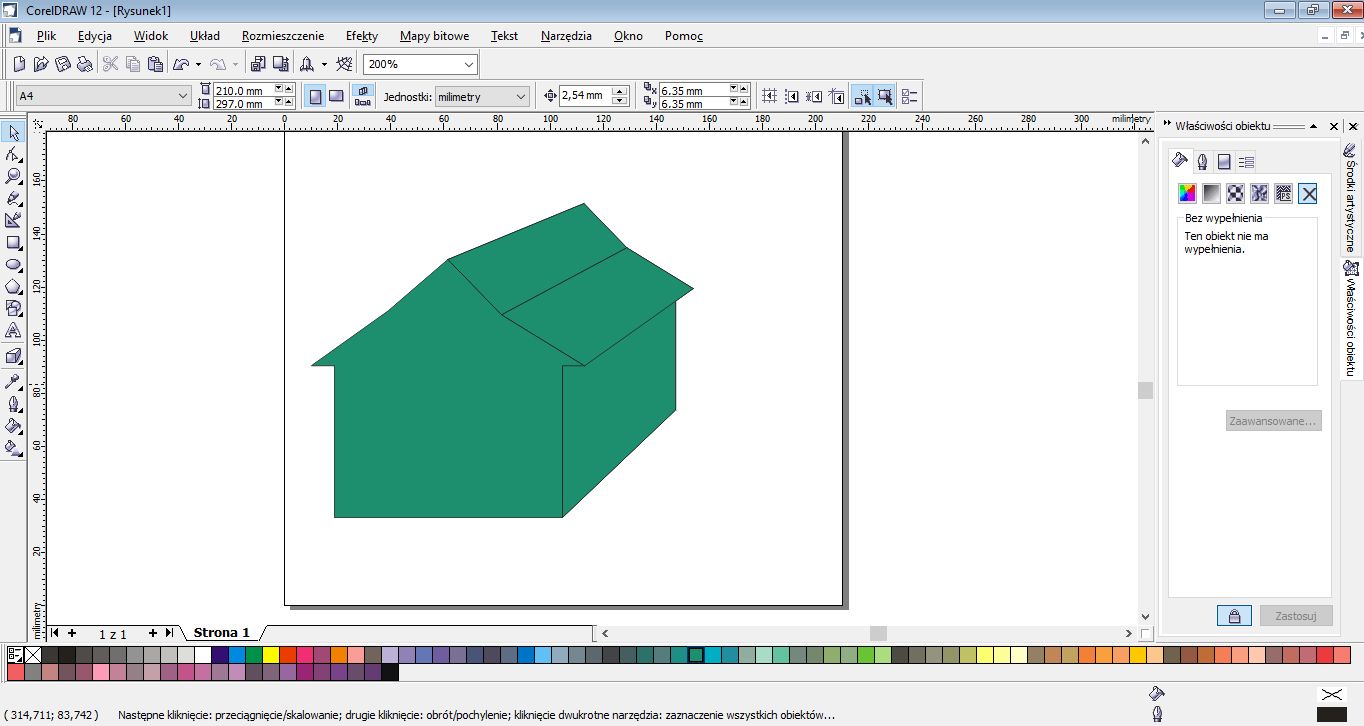Choose the fountain fill gradient type
The width and height of the screenshot is (1364, 726).
click(x=1211, y=193)
